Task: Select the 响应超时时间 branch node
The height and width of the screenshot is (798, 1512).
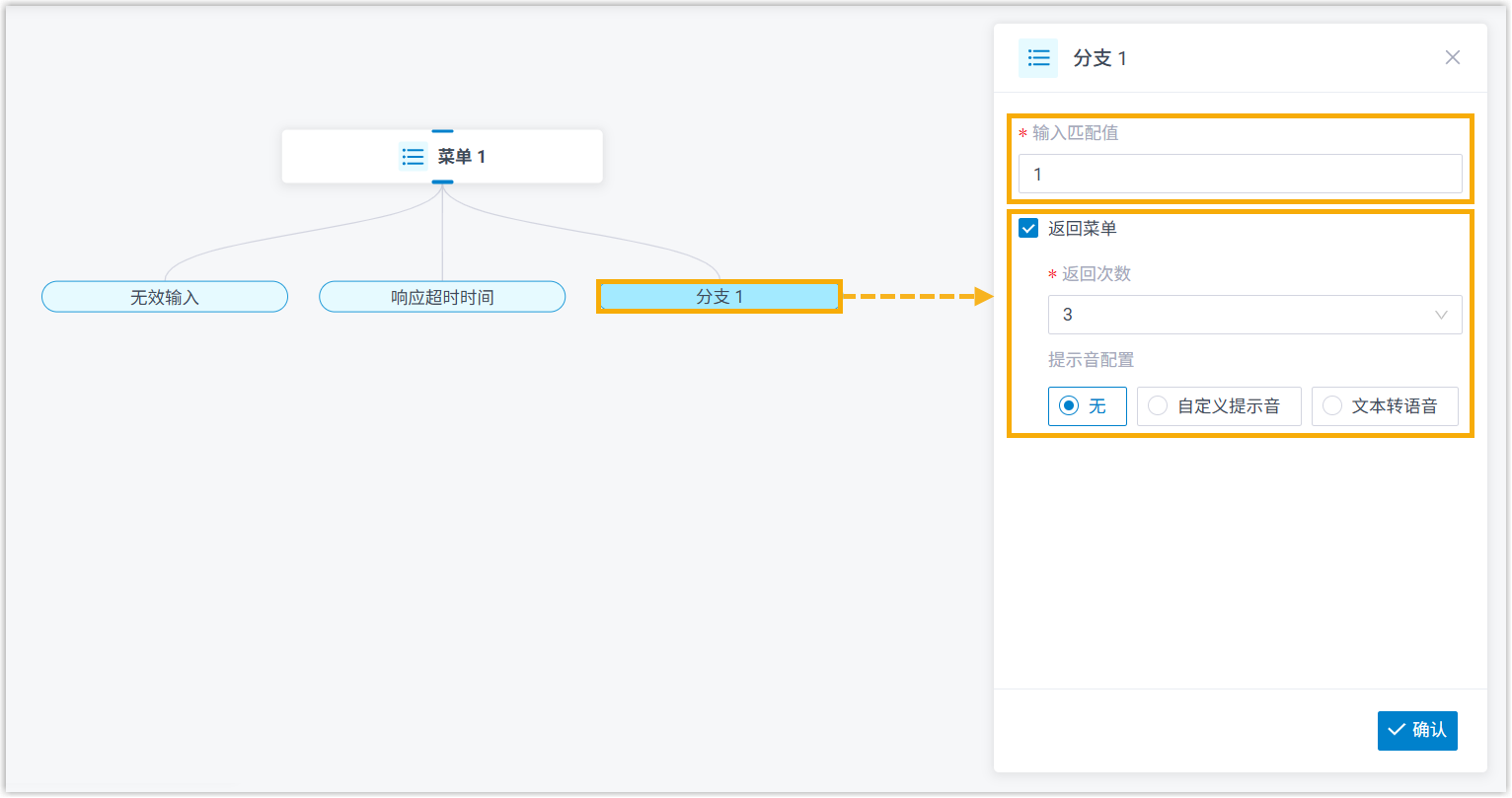Action: pyautogui.click(x=442, y=297)
